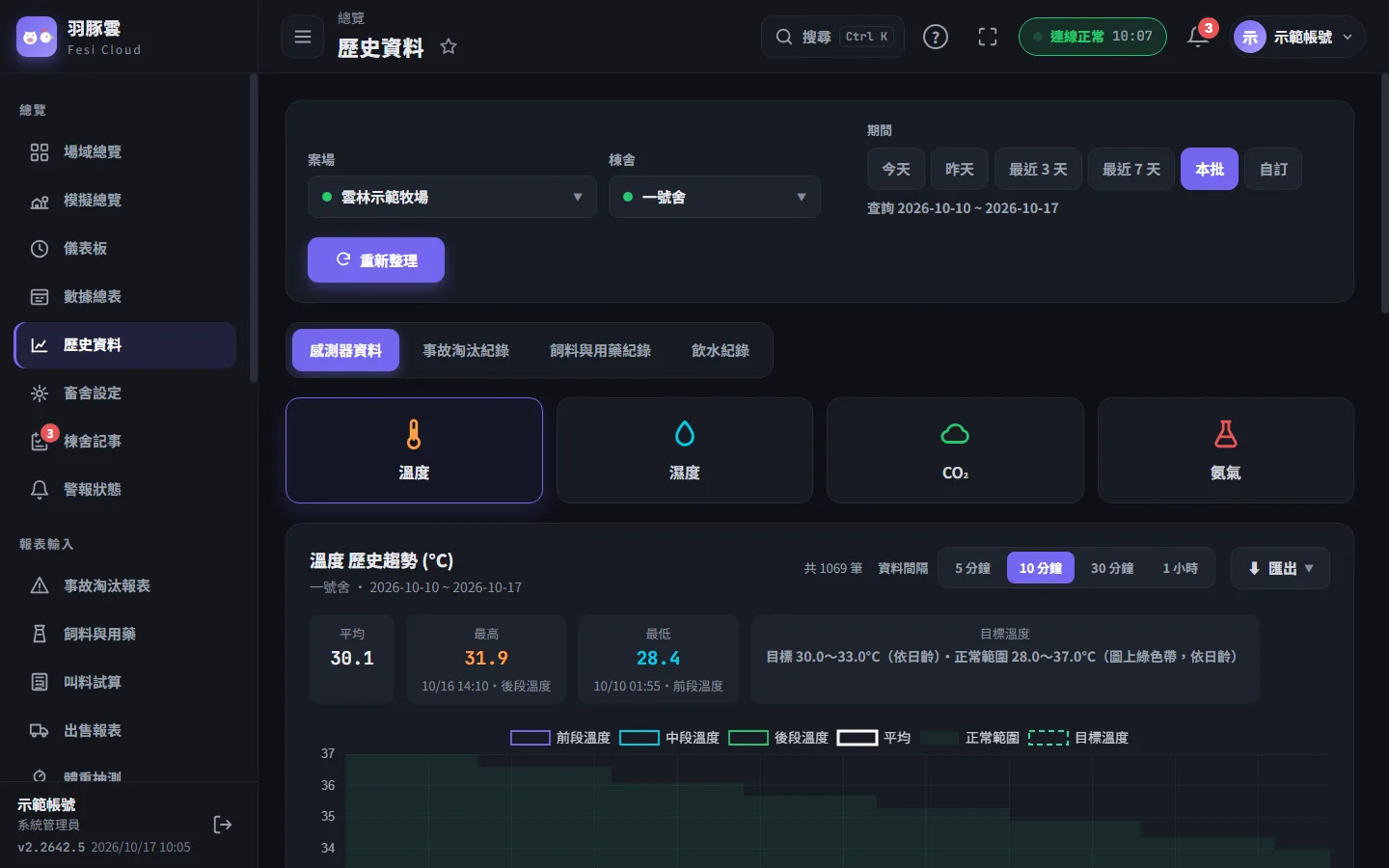Open the help question mark icon
This screenshot has width=1389, height=868.
pos(936,37)
